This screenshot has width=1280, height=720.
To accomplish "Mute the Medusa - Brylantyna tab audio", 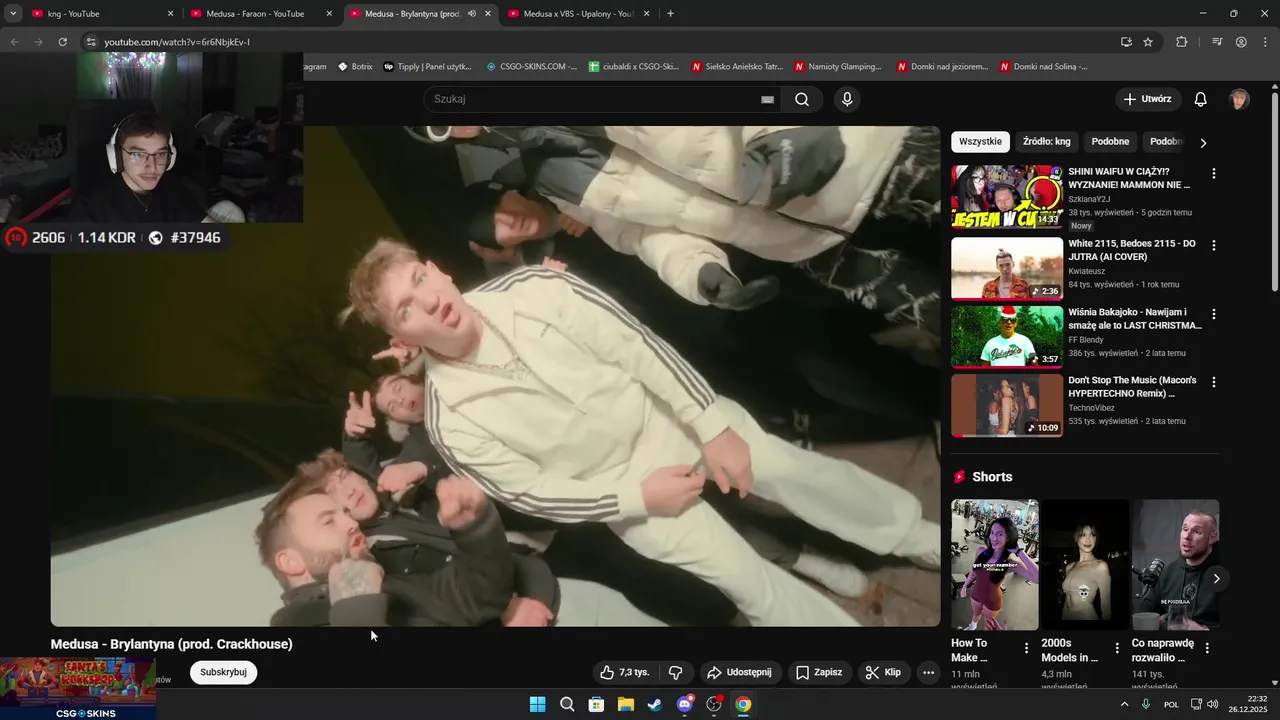I will (x=471, y=14).
